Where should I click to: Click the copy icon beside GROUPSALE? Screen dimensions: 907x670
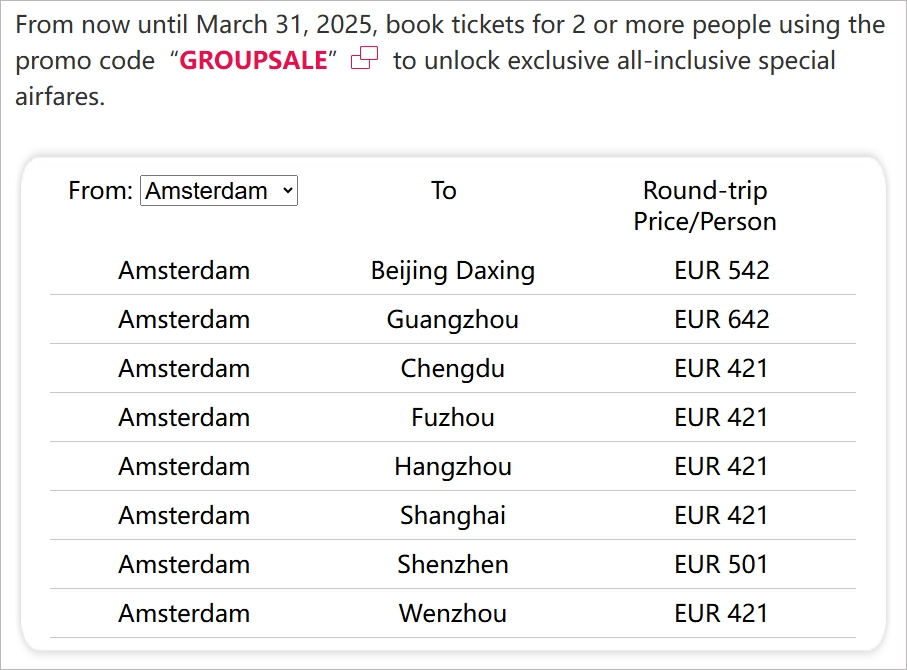tap(365, 60)
